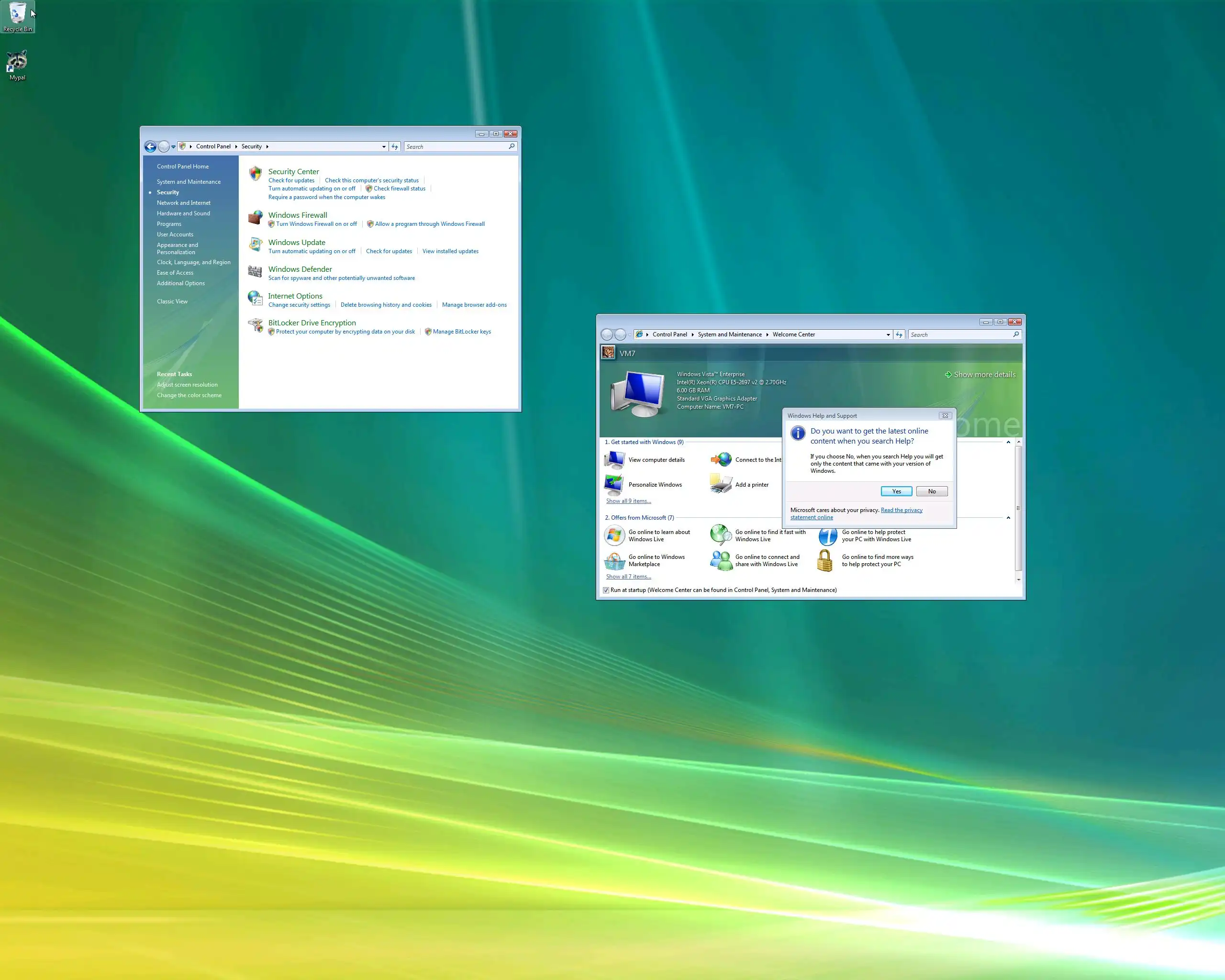Click the Security window's Search field
1225x980 pixels.
(x=456, y=146)
